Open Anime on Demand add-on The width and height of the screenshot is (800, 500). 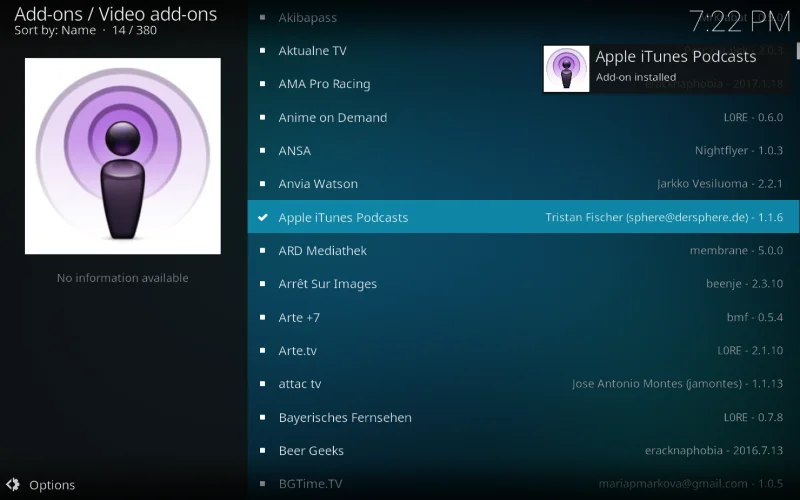[523, 117]
